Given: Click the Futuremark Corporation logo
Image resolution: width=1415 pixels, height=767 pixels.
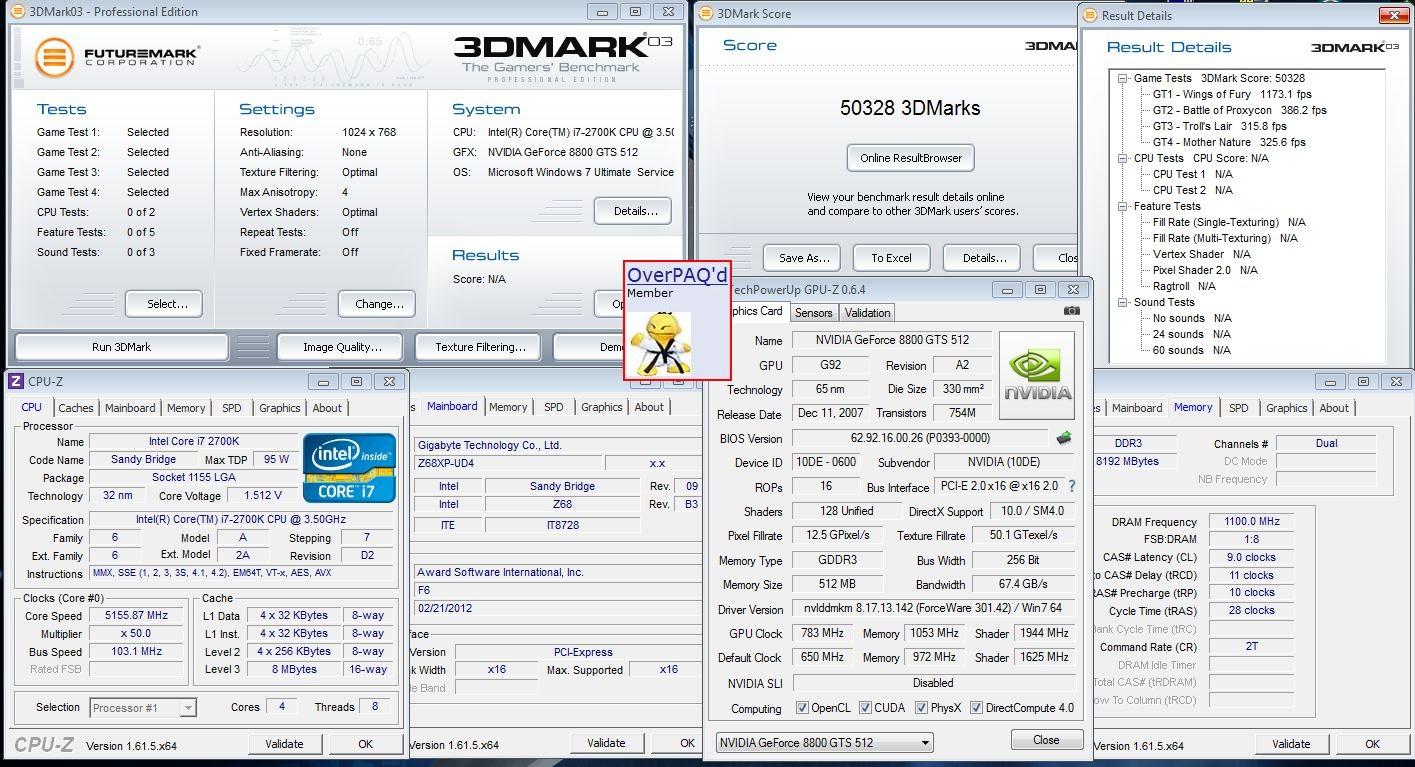Looking at the screenshot, I should pos(117,56).
